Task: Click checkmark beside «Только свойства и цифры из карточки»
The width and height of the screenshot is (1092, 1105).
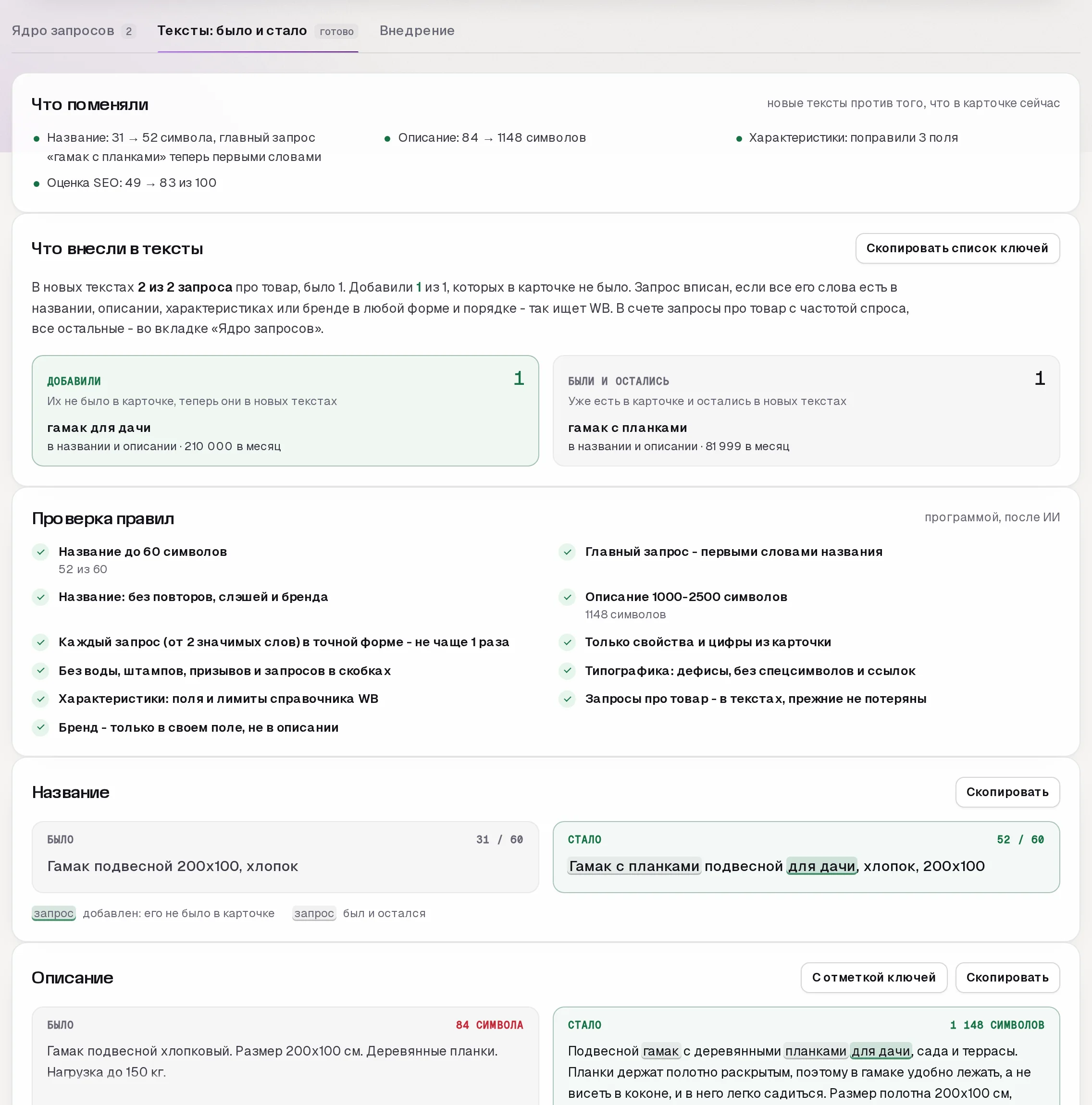Action: click(567, 642)
